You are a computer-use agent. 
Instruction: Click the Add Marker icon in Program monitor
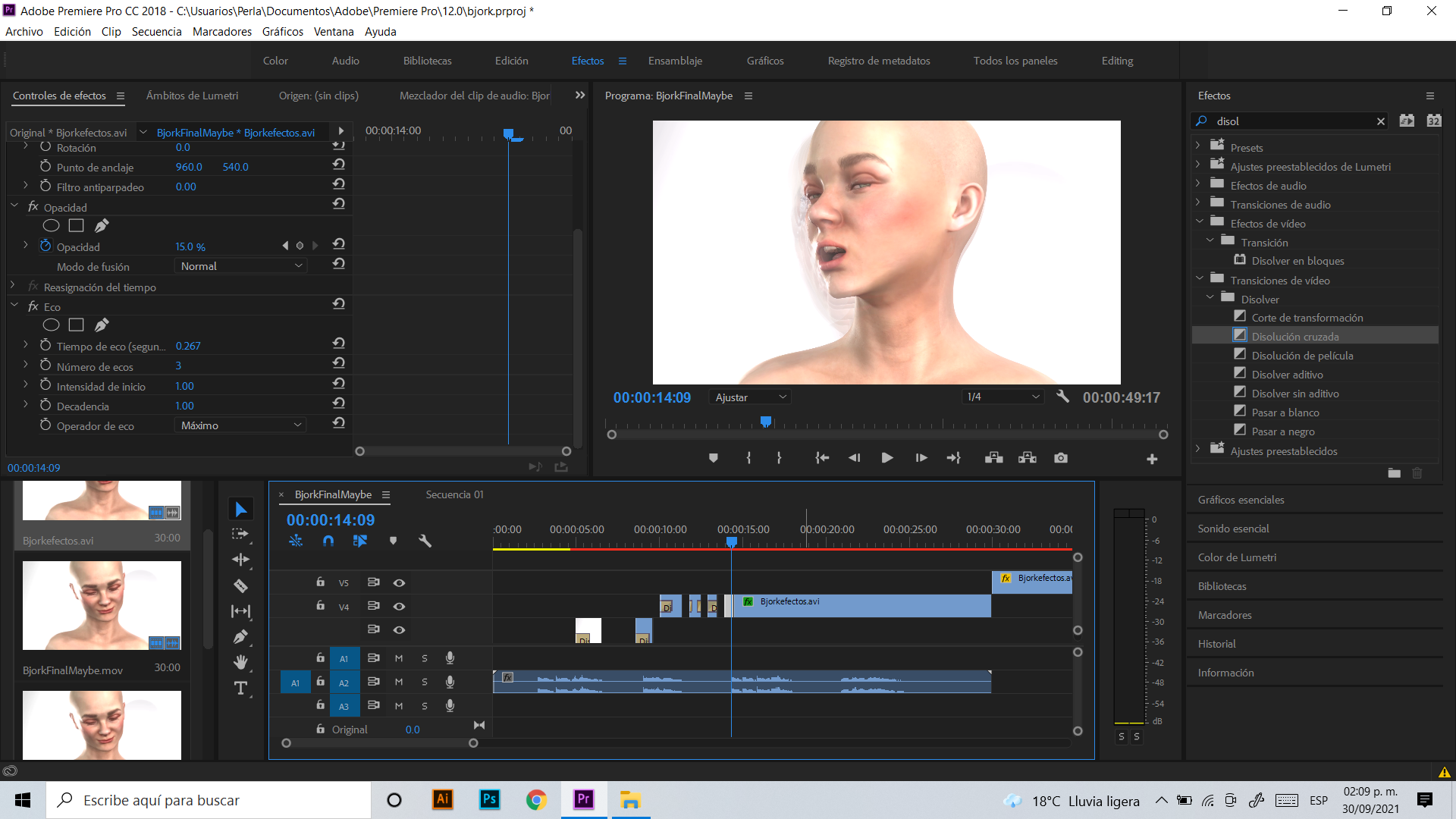pyautogui.click(x=714, y=458)
